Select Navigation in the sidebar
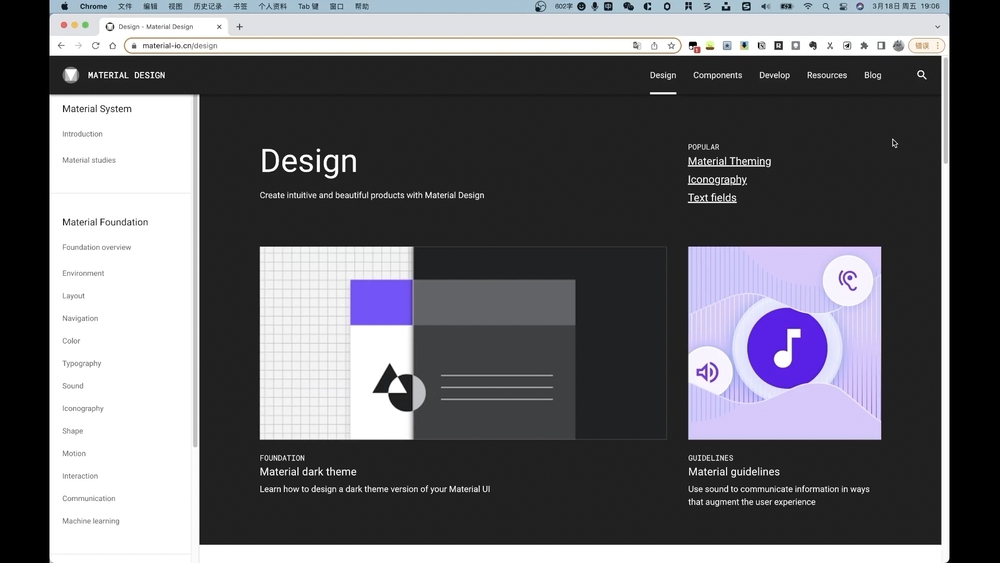The height and width of the screenshot is (563, 1000). coord(80,318)
